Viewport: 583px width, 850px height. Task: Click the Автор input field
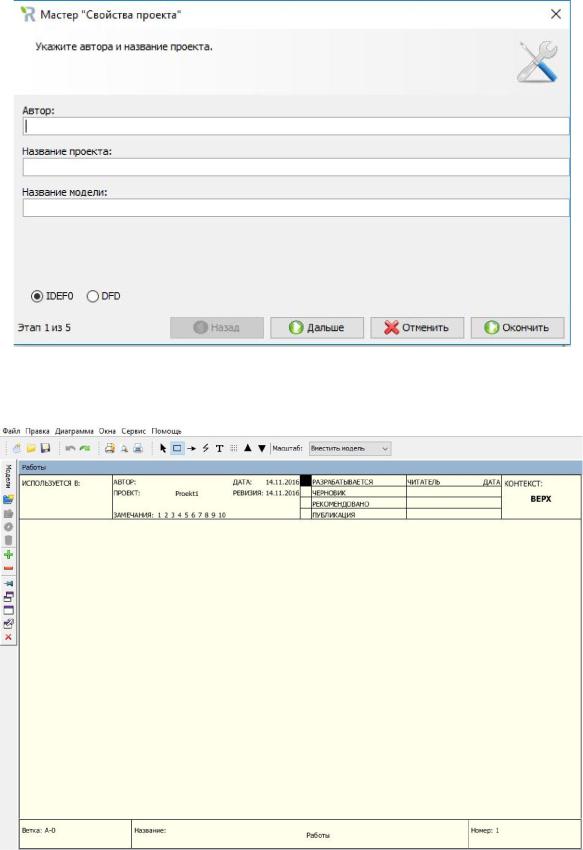pos(296,126)
